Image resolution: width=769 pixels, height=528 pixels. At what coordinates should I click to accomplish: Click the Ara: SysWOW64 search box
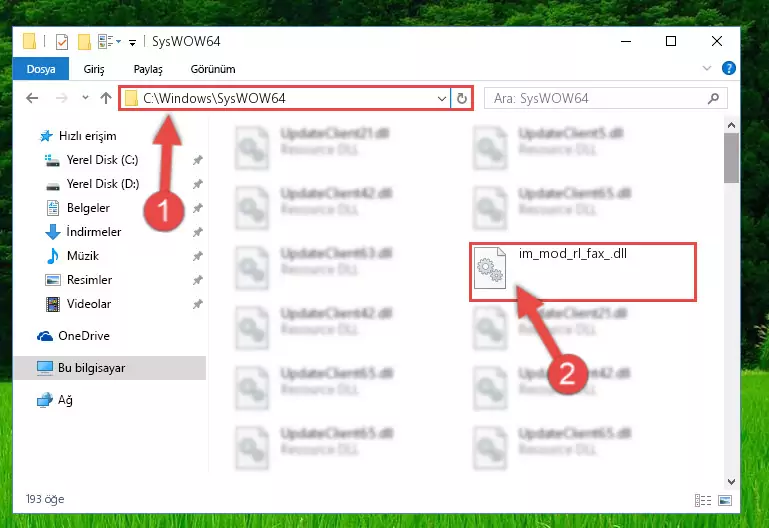[606, 99]
